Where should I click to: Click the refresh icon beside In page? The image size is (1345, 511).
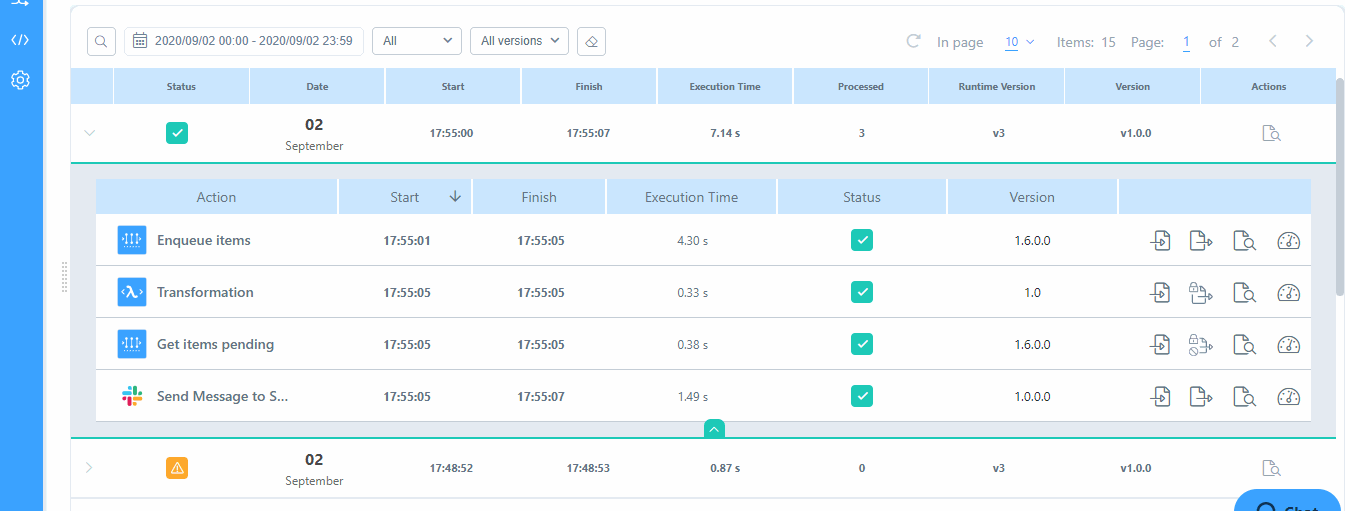coord(913,41)
